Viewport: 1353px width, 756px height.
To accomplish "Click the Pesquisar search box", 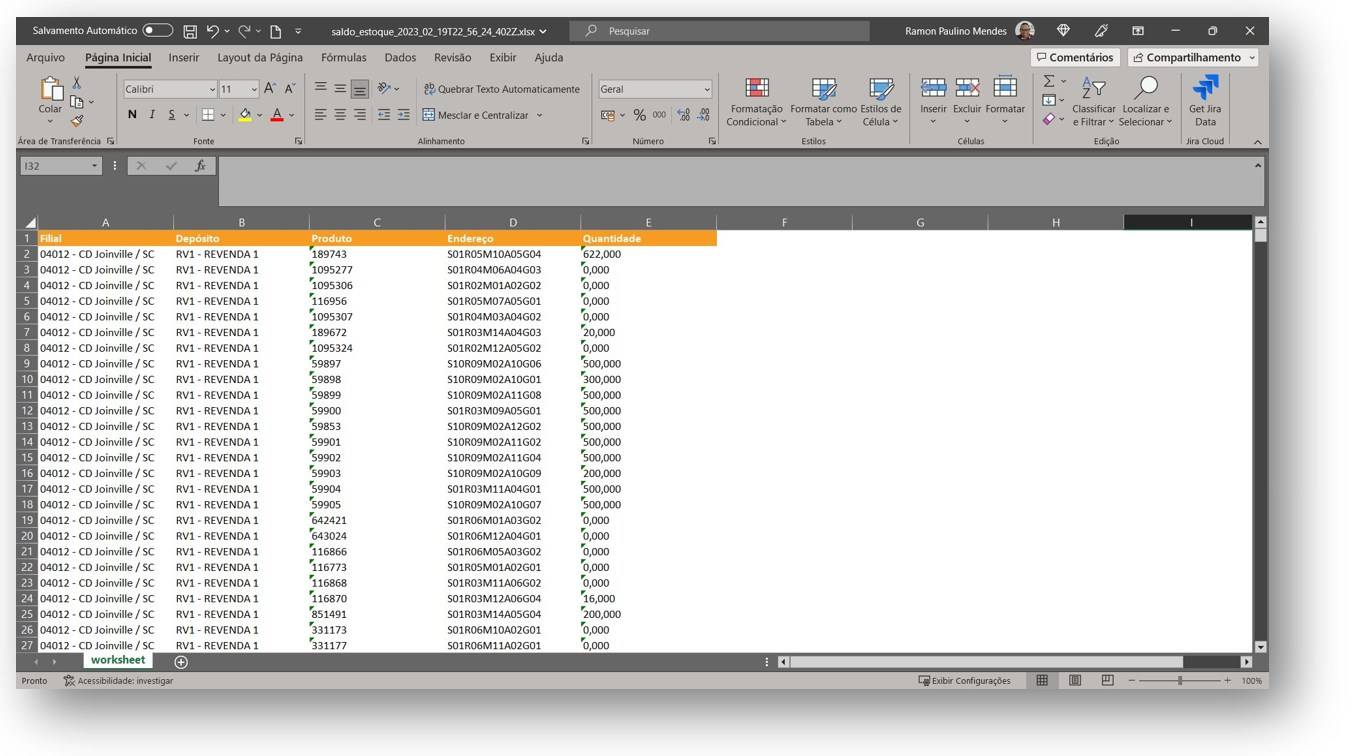I will pyautogui.click(x=720, y=31).
